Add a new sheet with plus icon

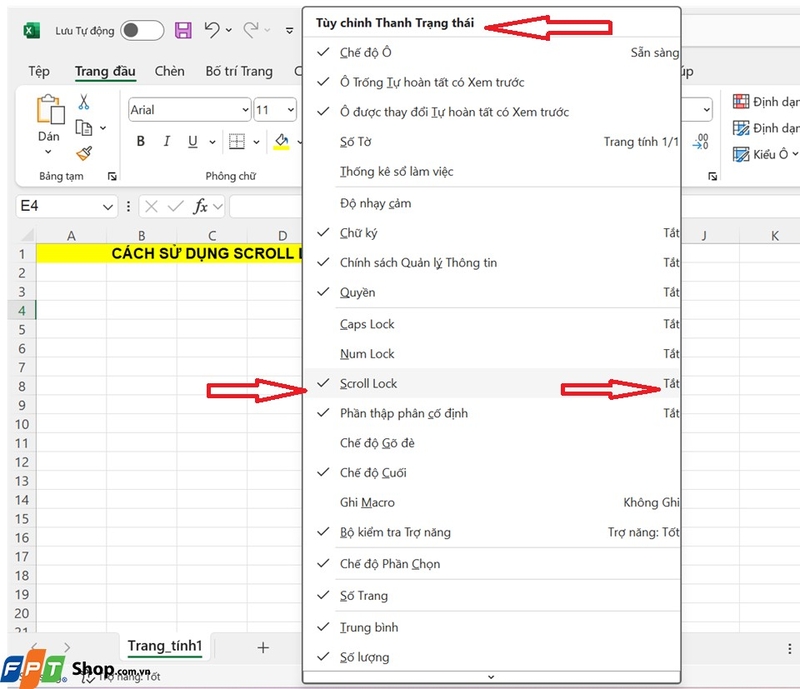pos(263,648)
